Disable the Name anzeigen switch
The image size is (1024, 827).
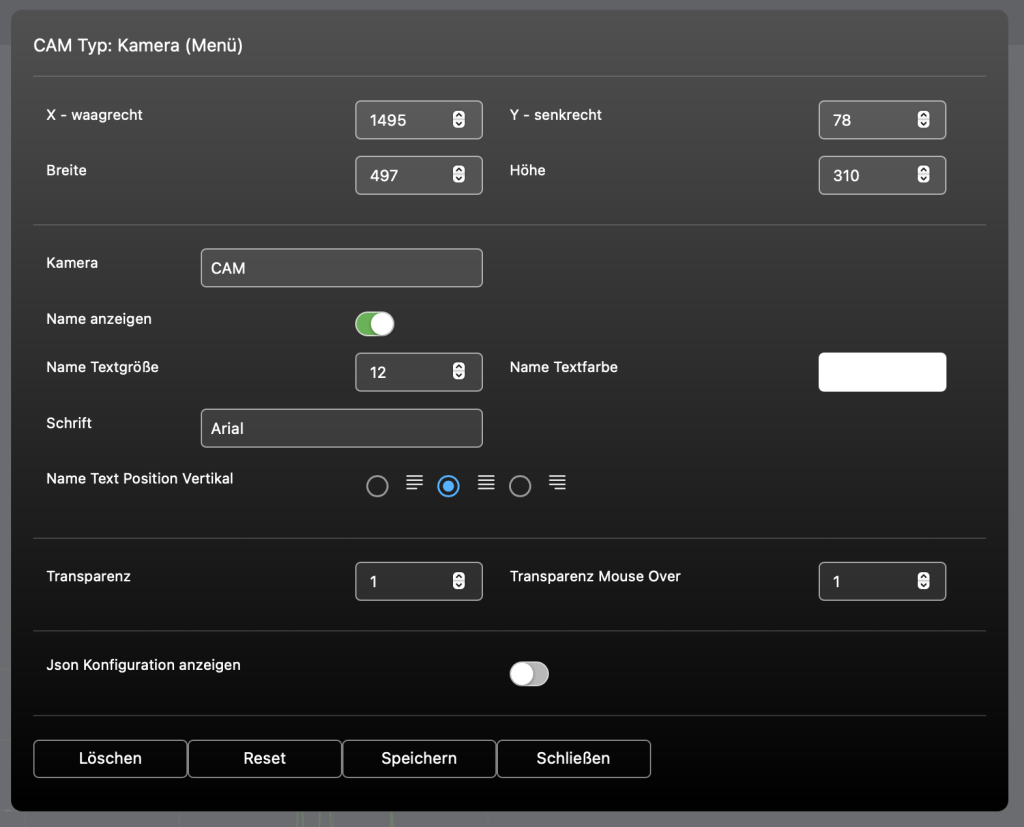coord(374,324)
